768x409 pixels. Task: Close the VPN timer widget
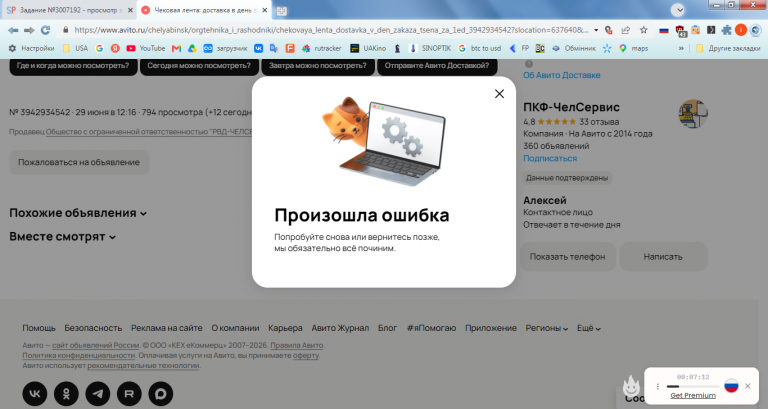(747, 386)
